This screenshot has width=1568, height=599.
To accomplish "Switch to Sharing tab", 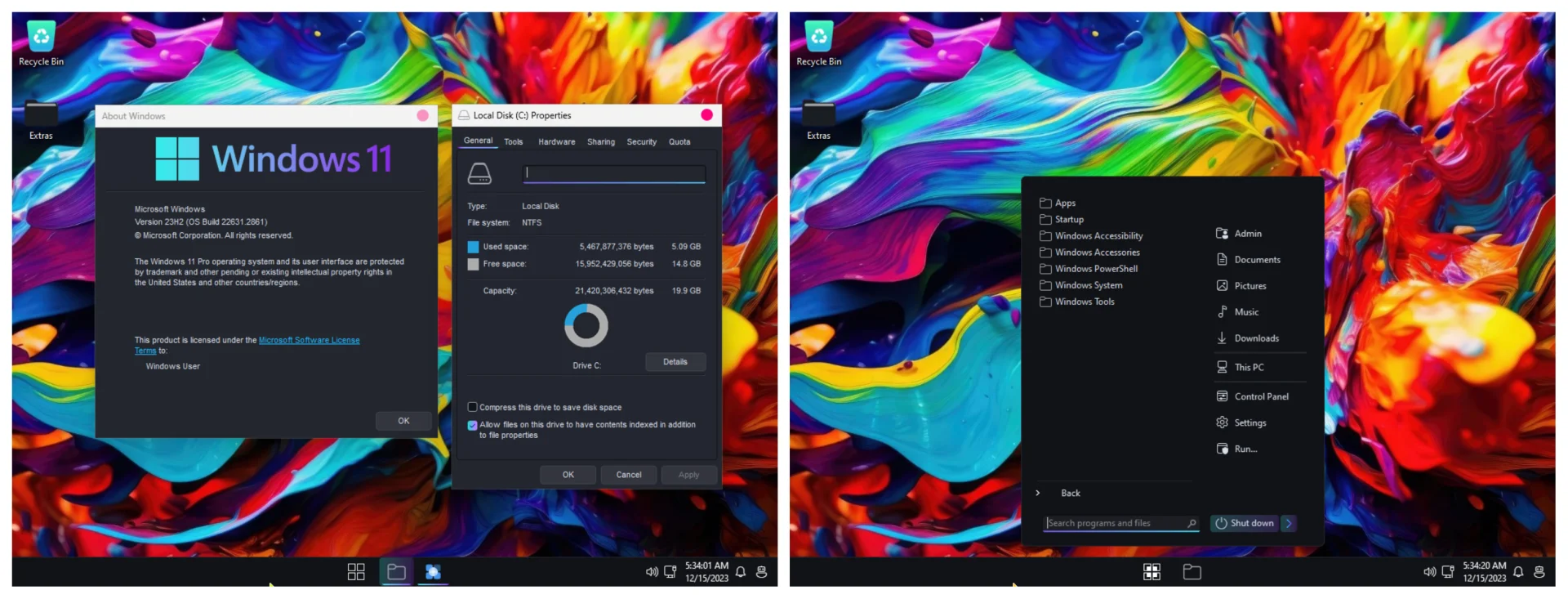I will pyautogui.click(x=601, y=141).
